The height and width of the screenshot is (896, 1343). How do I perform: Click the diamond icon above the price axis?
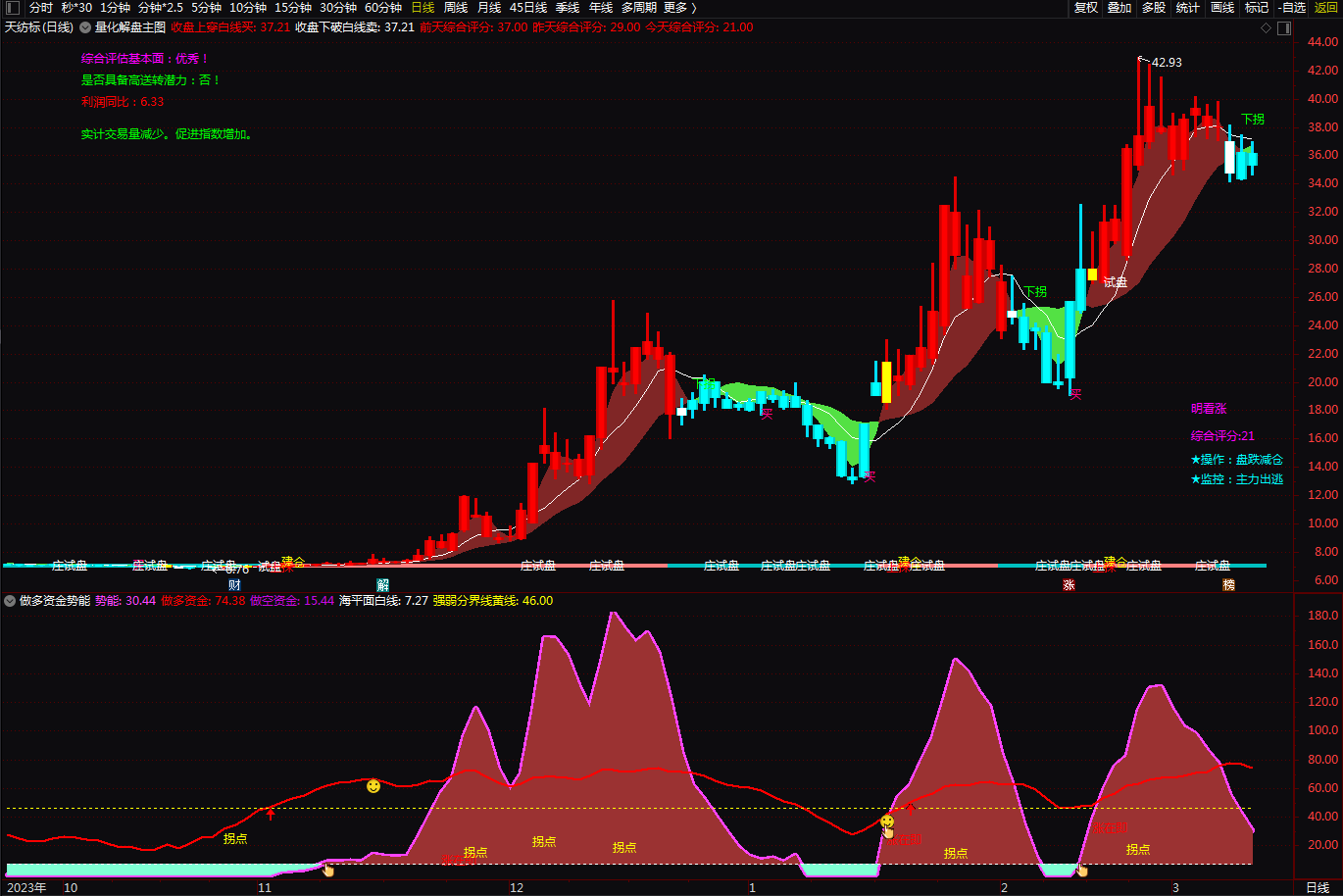1267,28
